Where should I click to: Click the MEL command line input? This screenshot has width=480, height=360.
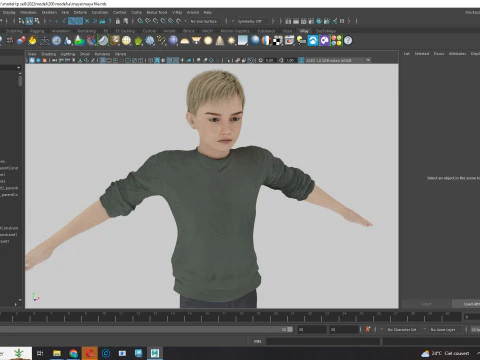tap(323, 341)
